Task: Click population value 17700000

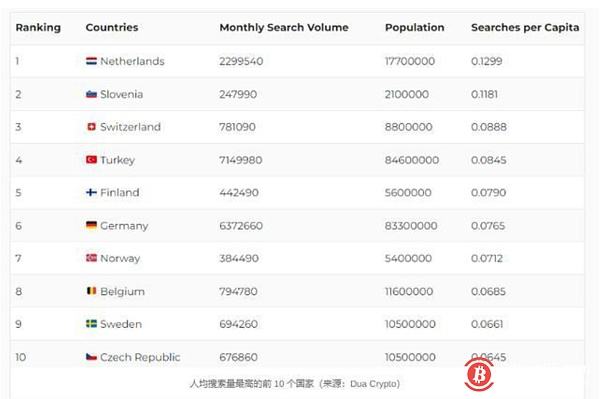Action: (x=410, y=61)
